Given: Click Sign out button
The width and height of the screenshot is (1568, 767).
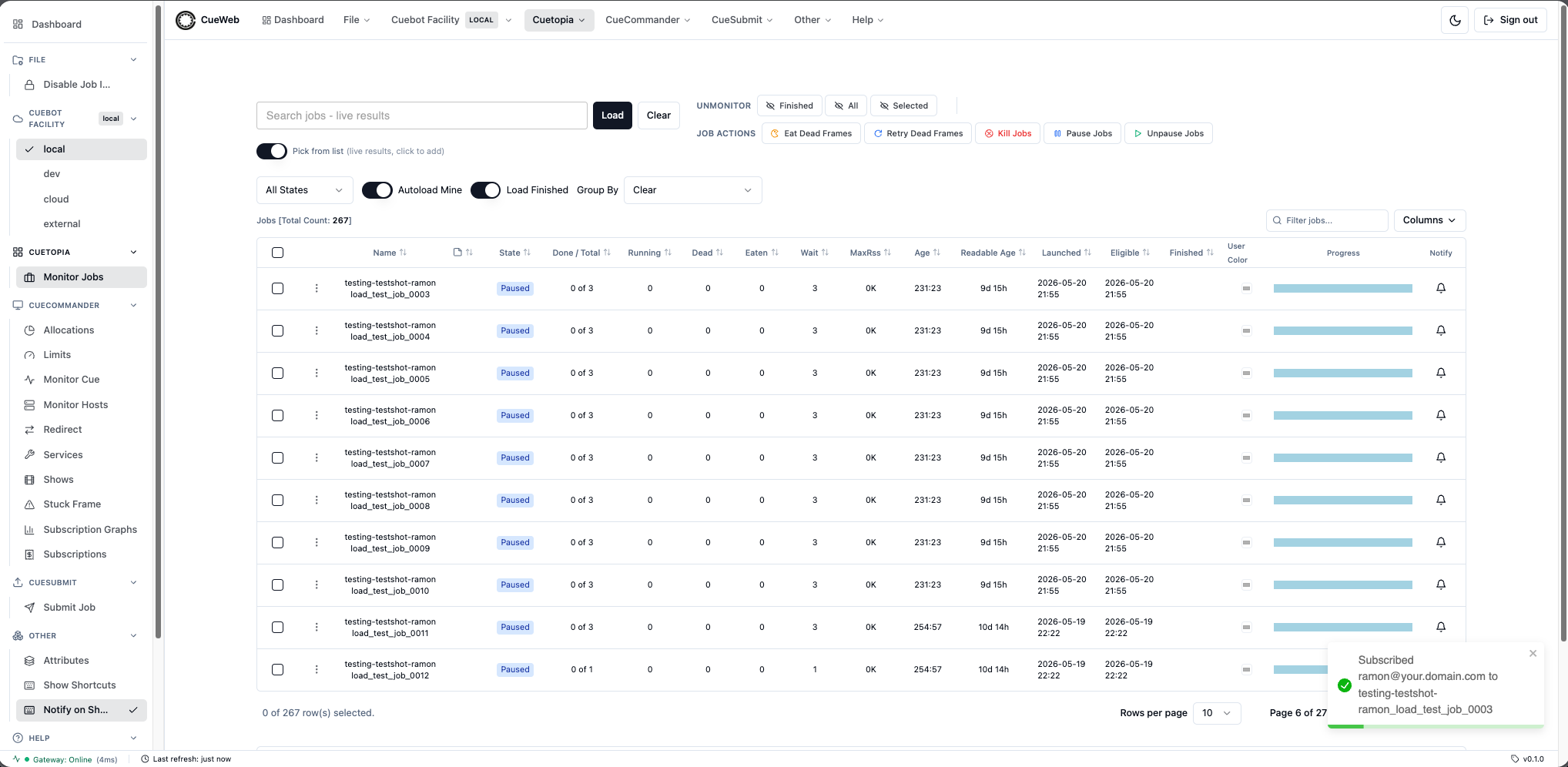Looking at the screenshot, I should (x=1511, y=20).
